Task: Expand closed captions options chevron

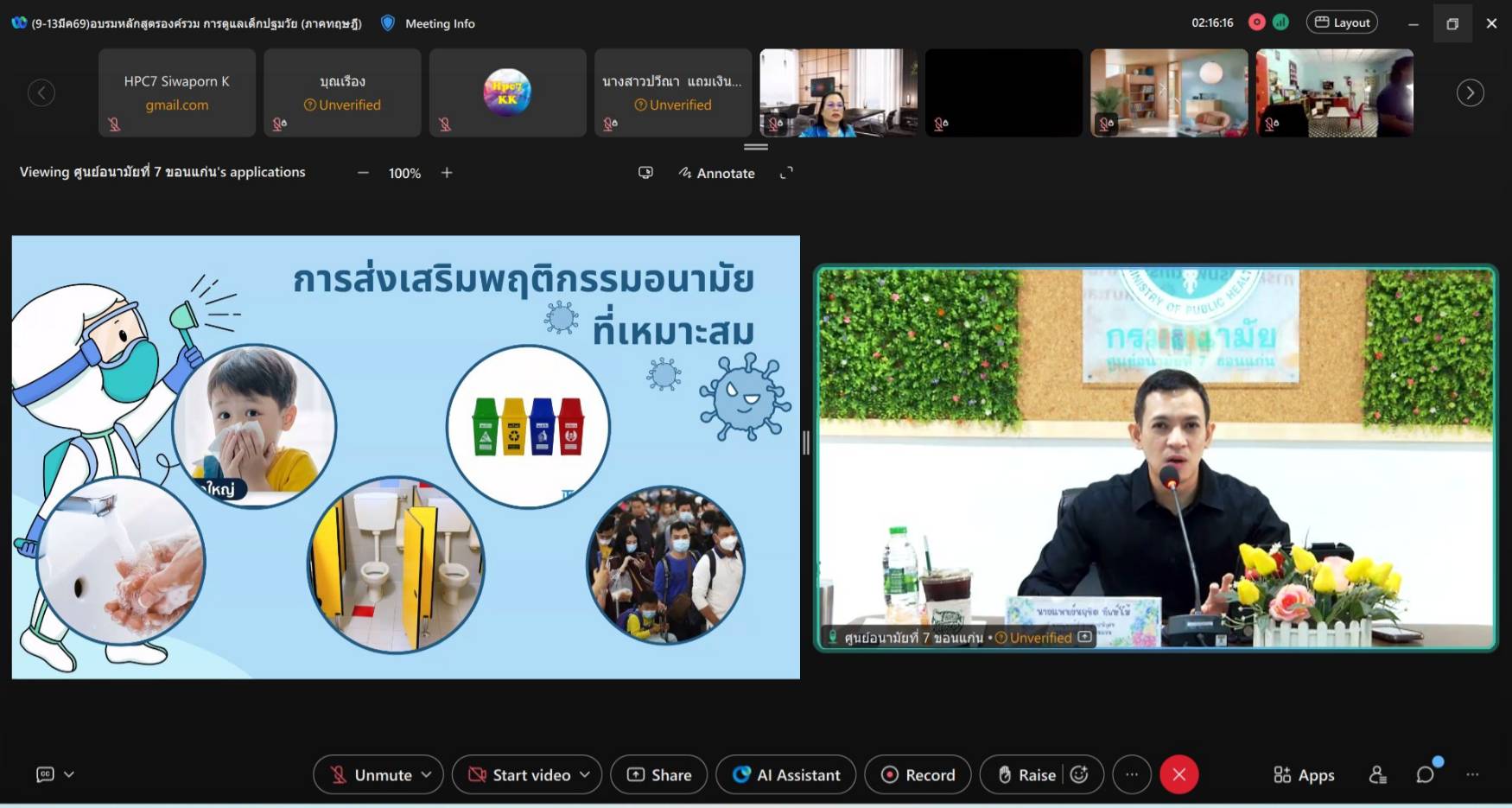Action: point(69,774)
